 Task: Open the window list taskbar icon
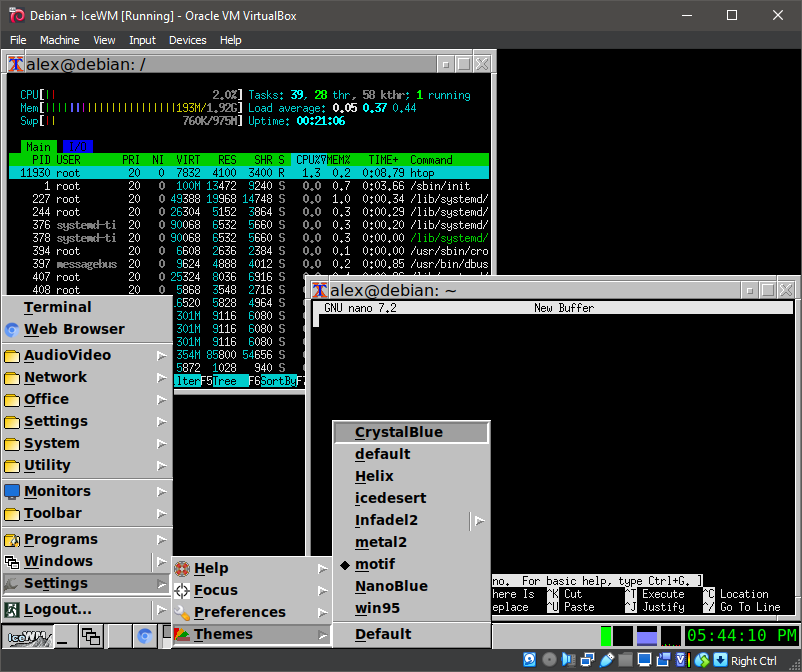tap(91, 636)
